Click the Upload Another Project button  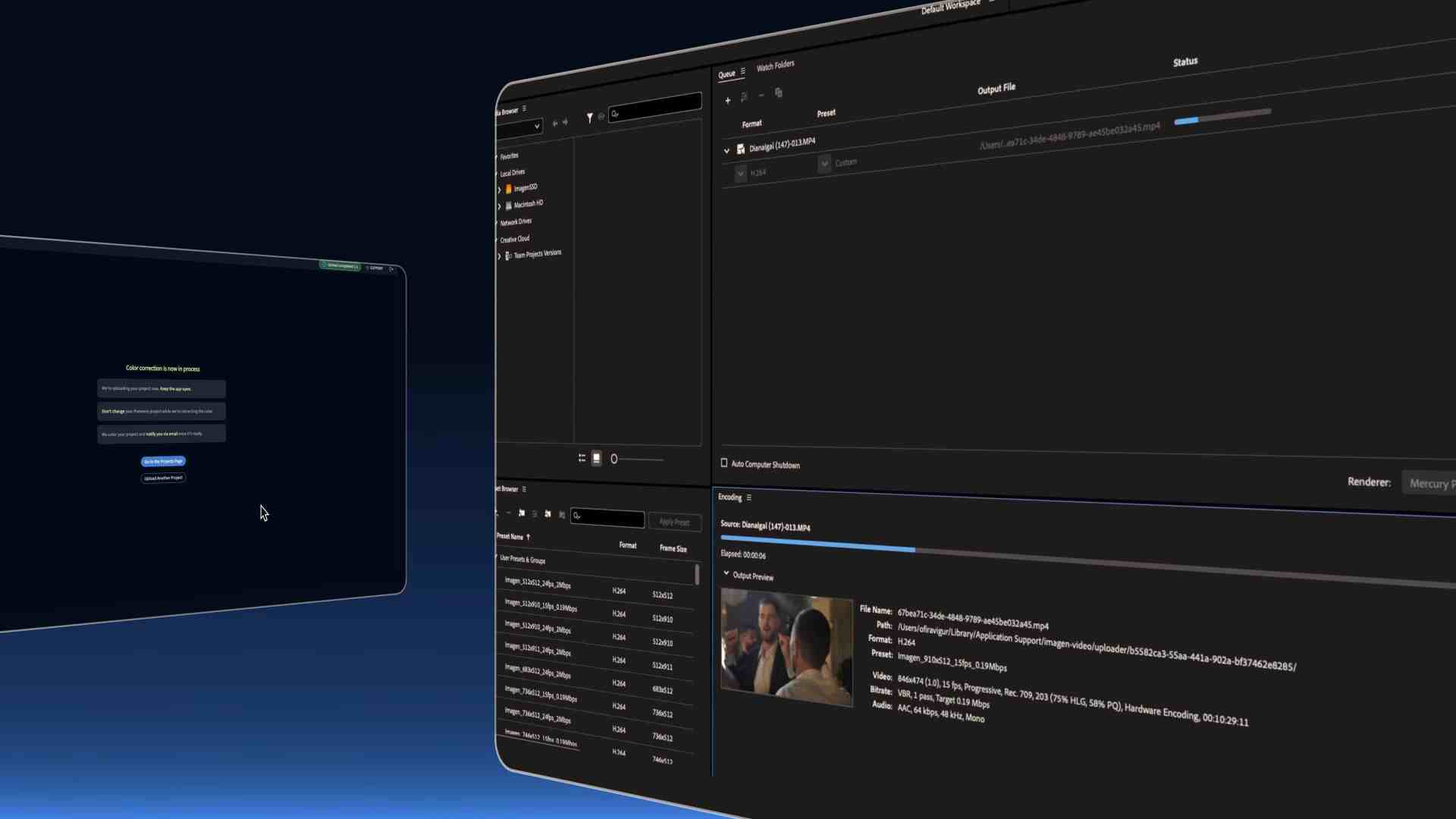163,478
